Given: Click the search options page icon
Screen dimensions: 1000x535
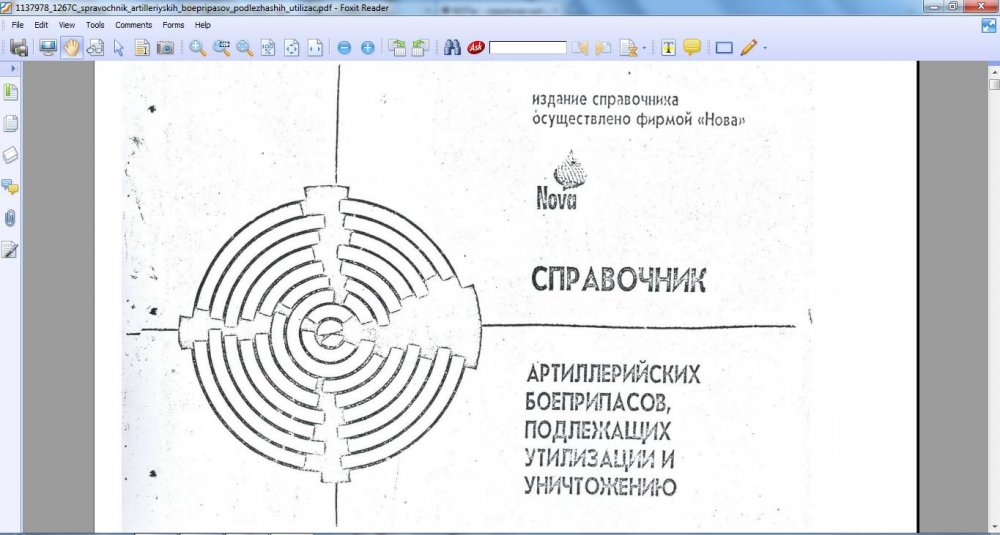Looking at the screenshot, I should tap(629, 48).
